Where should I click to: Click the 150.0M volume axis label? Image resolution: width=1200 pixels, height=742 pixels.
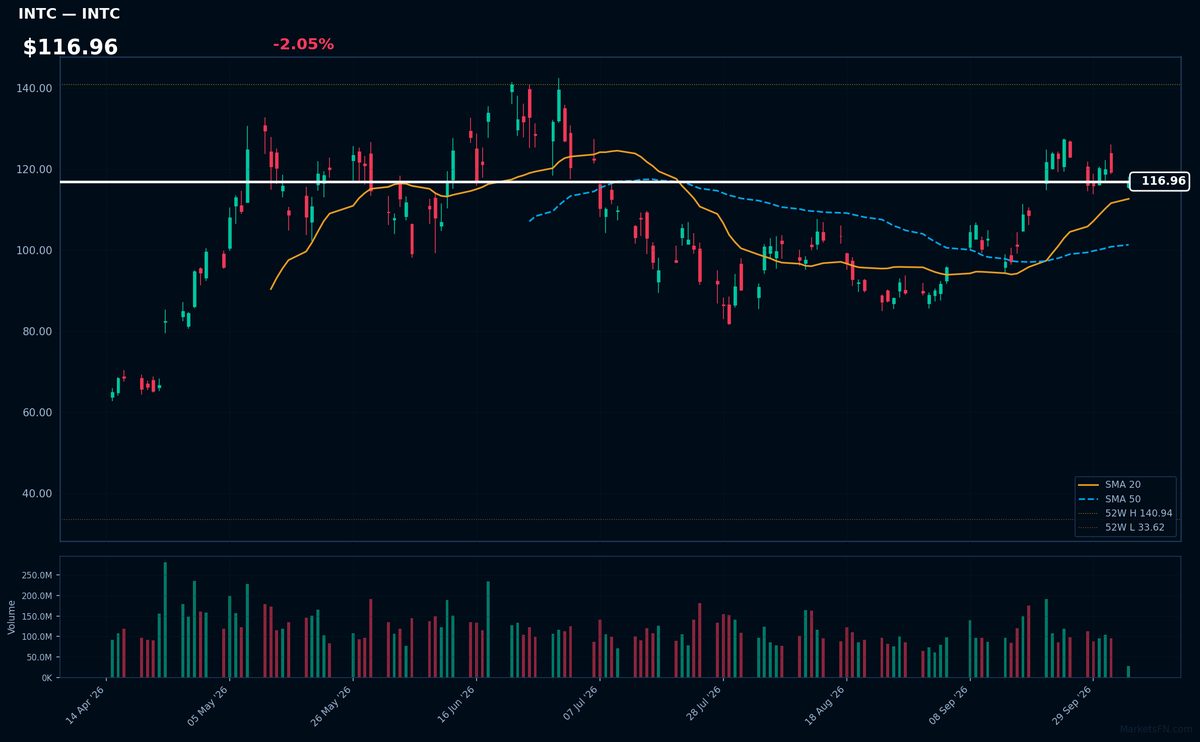point(37,616)
